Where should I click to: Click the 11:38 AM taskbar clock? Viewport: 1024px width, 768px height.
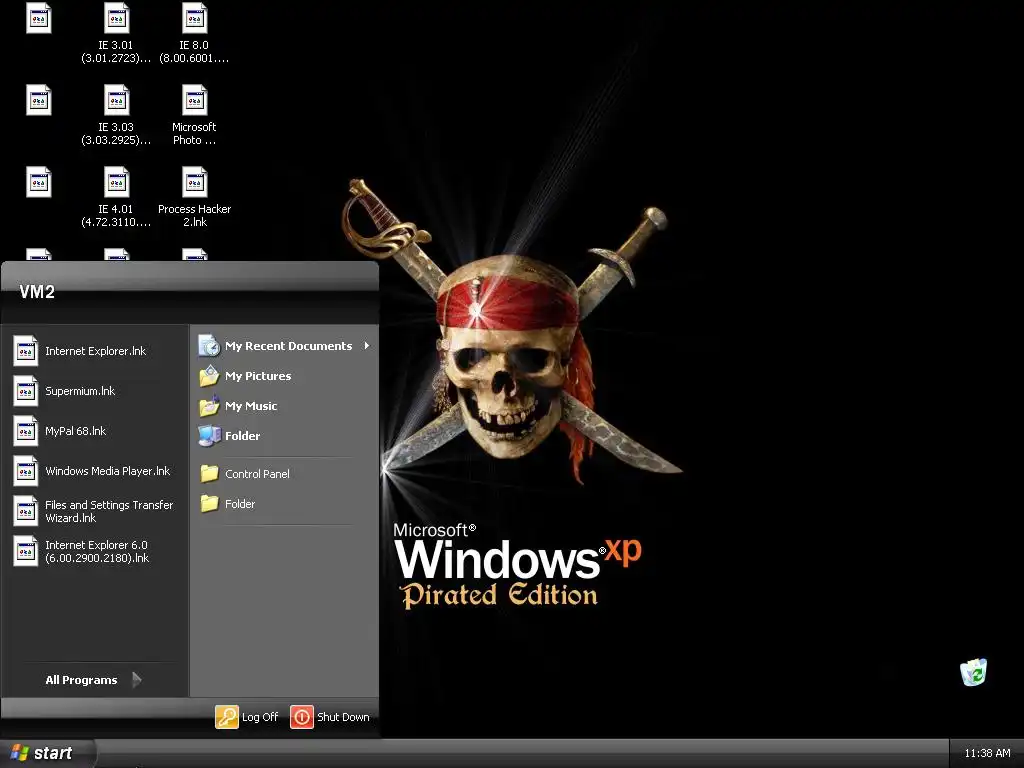point(987,753)
